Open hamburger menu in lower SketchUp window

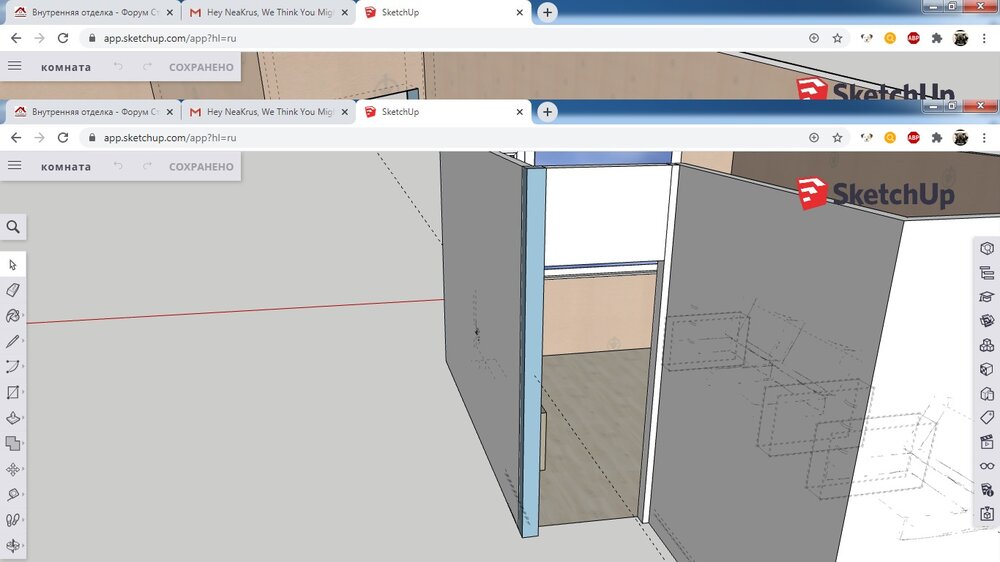coord(14,166)
